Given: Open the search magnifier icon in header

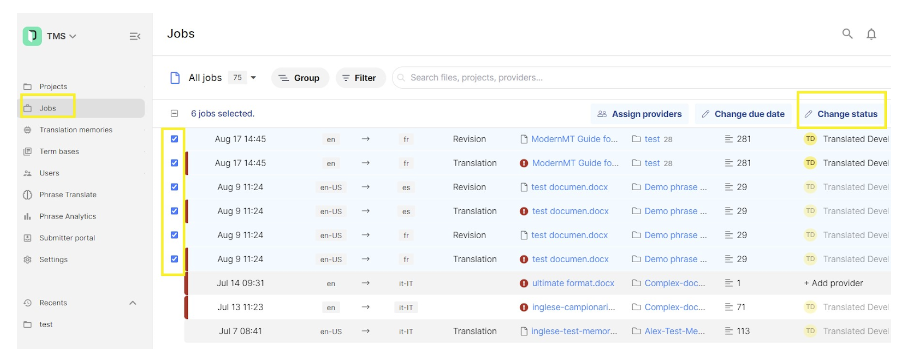Looking at the screenshot, I should point(847,33).
